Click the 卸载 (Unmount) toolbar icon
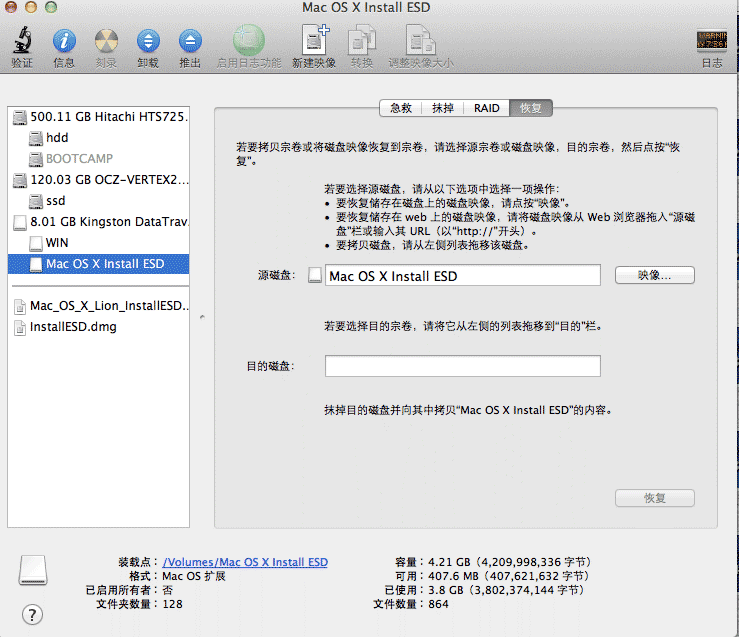Screen dimensions: 739x637 click(x=148, y=41)
